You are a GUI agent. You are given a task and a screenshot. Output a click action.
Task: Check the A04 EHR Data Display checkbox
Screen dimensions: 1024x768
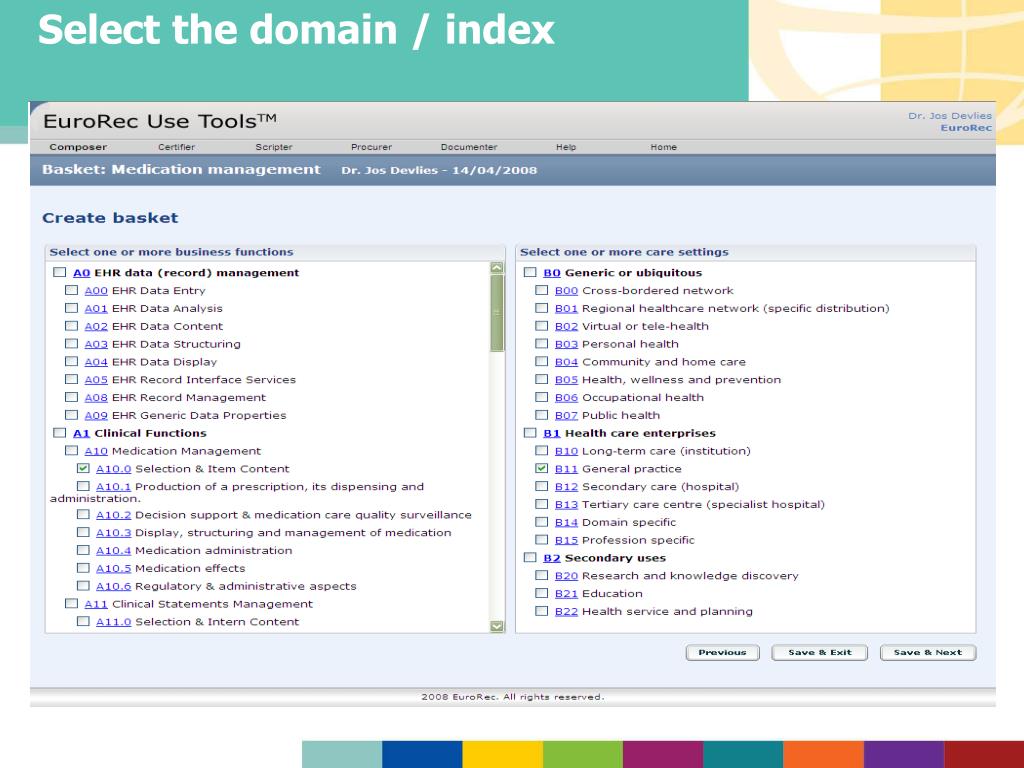point(71,361)
